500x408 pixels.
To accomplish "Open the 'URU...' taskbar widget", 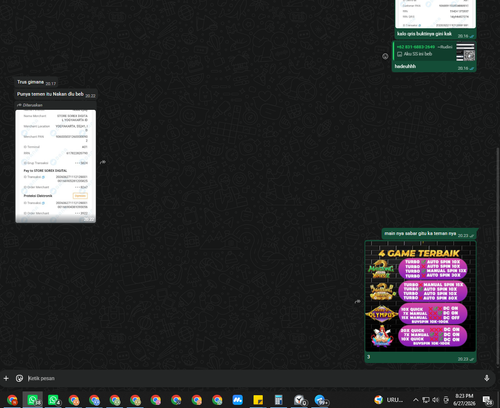I will 388,400.
